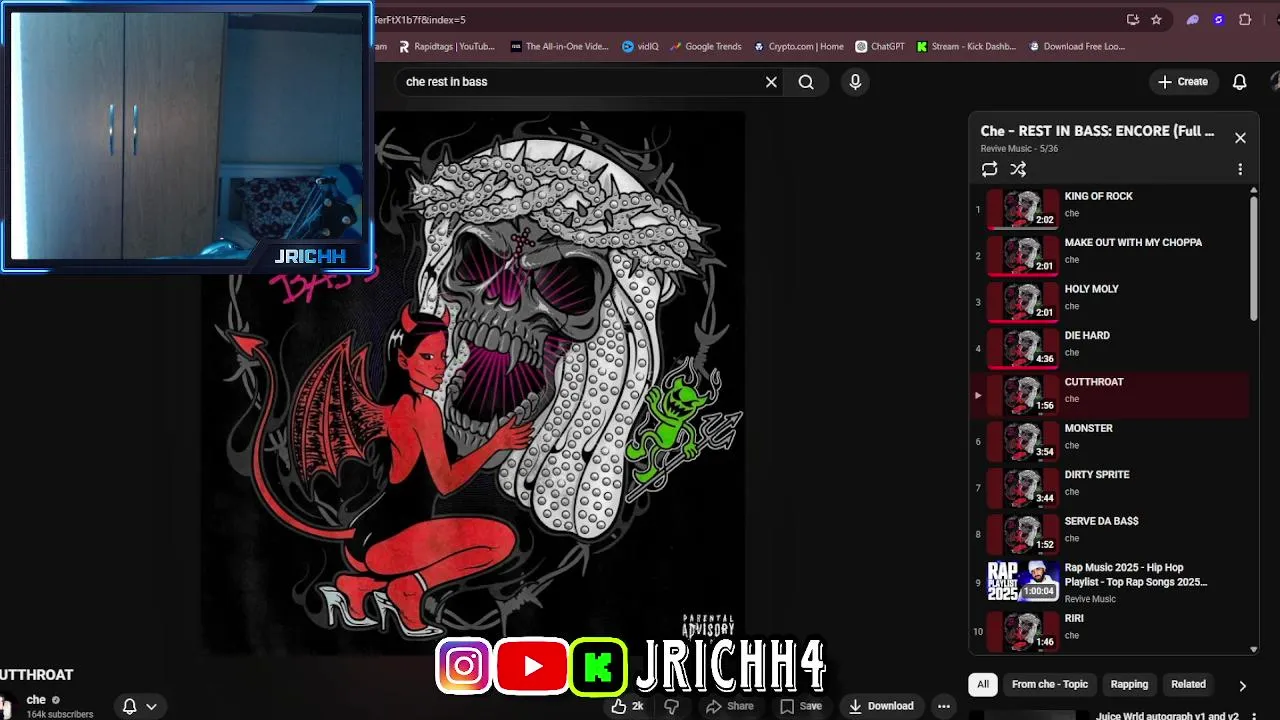Download the video
Image resolution: width=1280 pixels, height=720 pixels.
click(x=881, y=706)
